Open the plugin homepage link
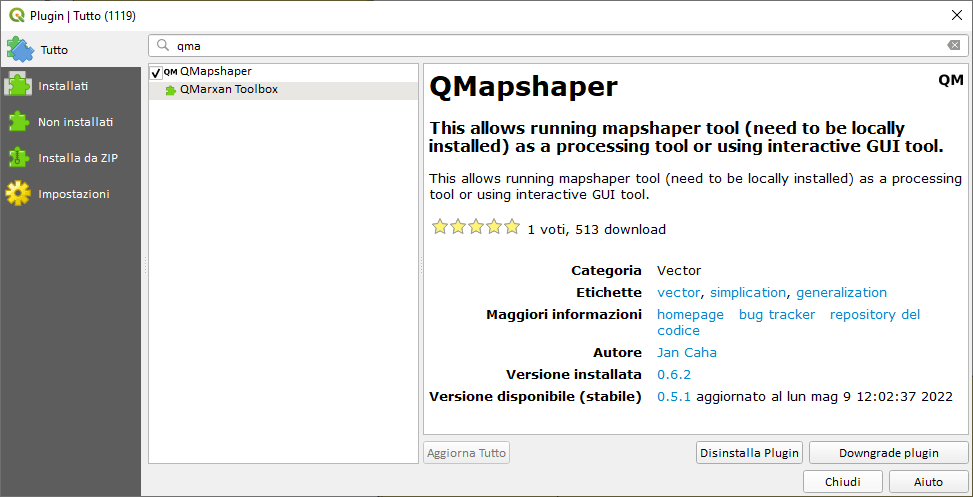The height and width of the screenshot is (497, 973). (x=690, y=315)
